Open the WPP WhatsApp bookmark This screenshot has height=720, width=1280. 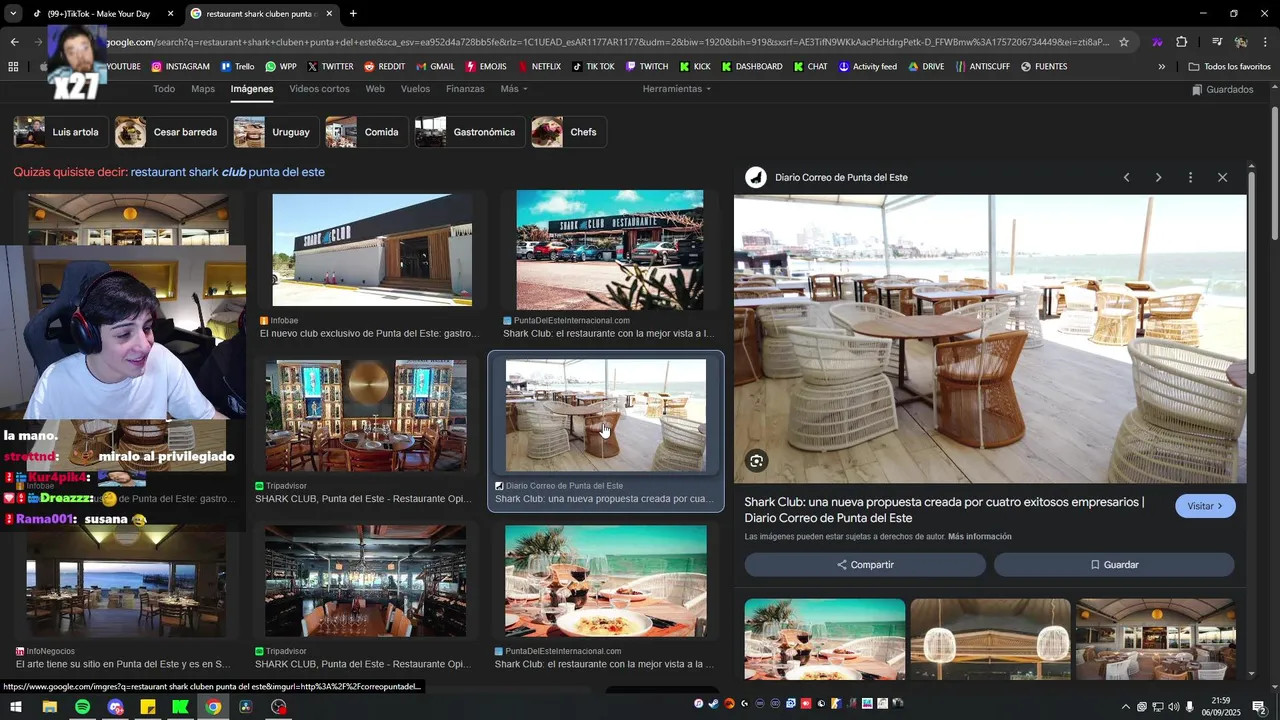tap(281, 67)
